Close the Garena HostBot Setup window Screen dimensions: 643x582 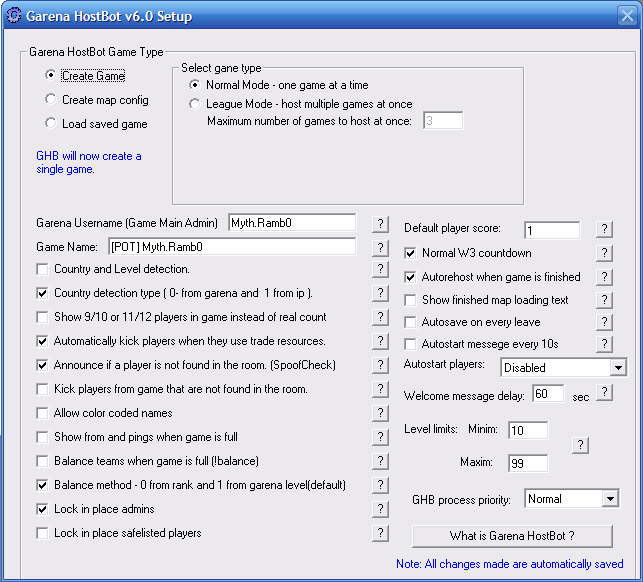(627, 16)
